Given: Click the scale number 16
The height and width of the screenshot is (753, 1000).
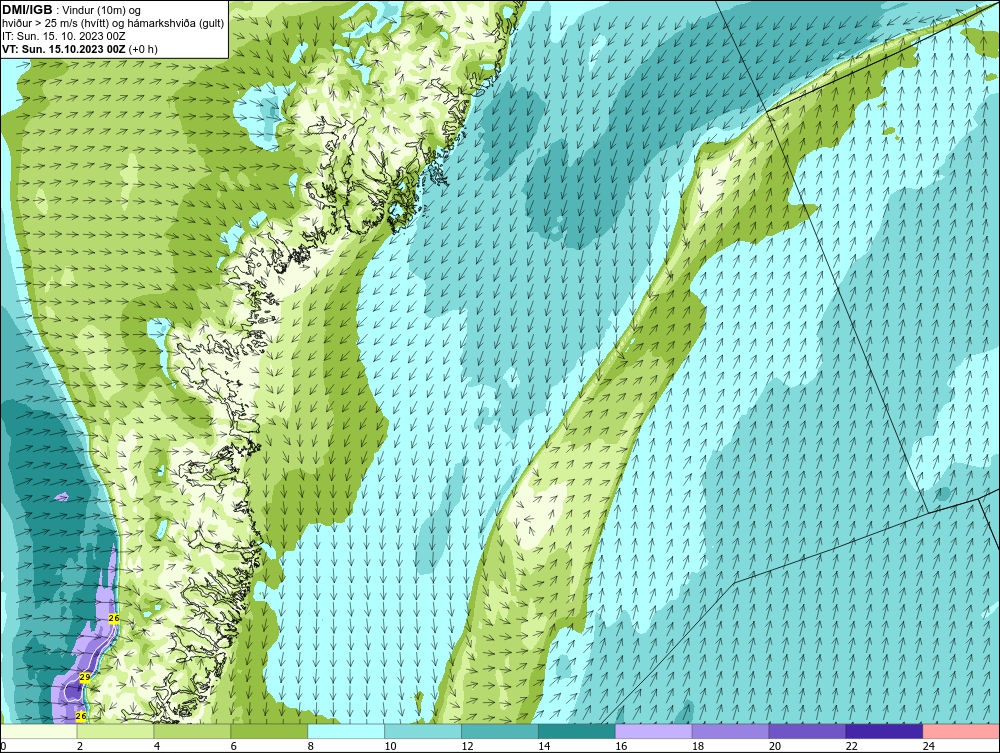Looking at the screenshot, I should pos(621,746).
